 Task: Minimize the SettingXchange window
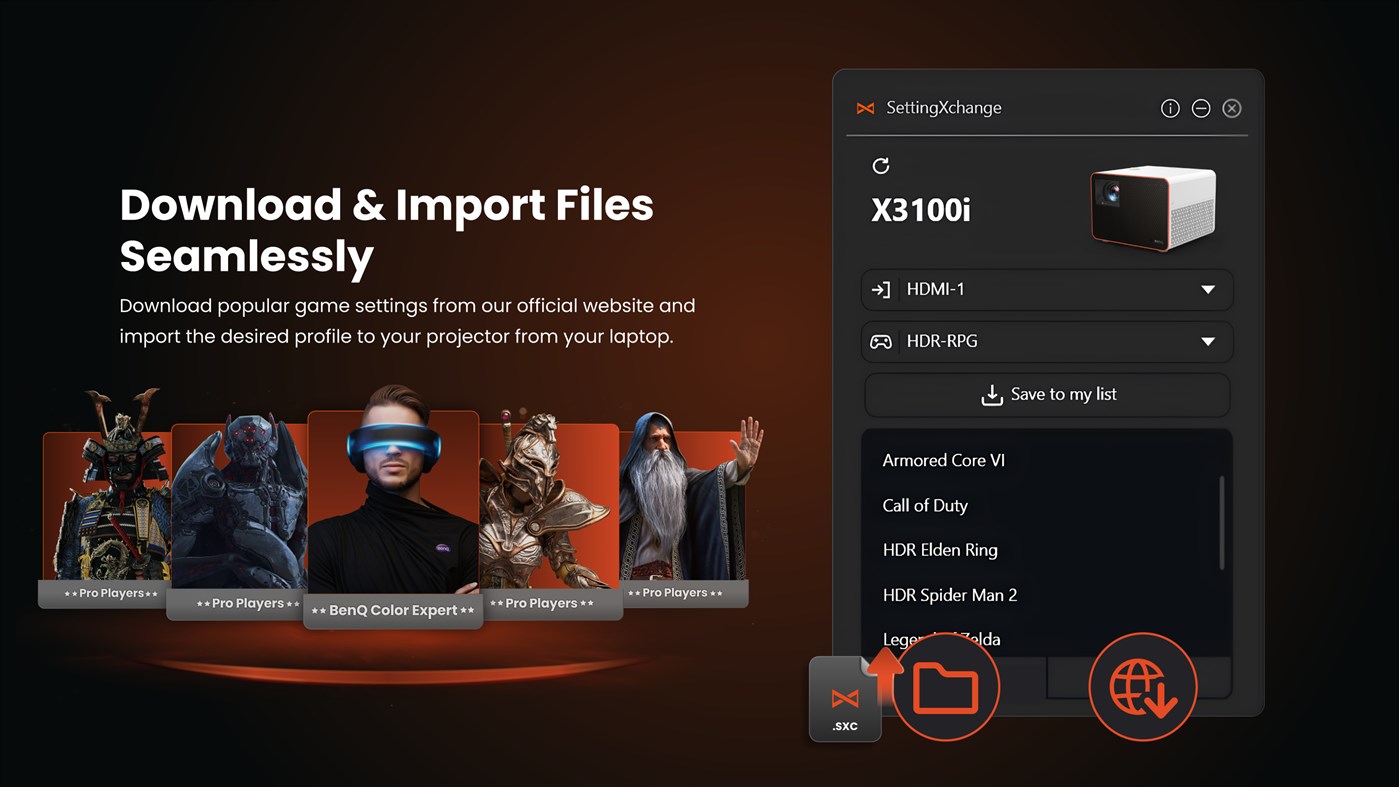click(x=1201, y=108)
